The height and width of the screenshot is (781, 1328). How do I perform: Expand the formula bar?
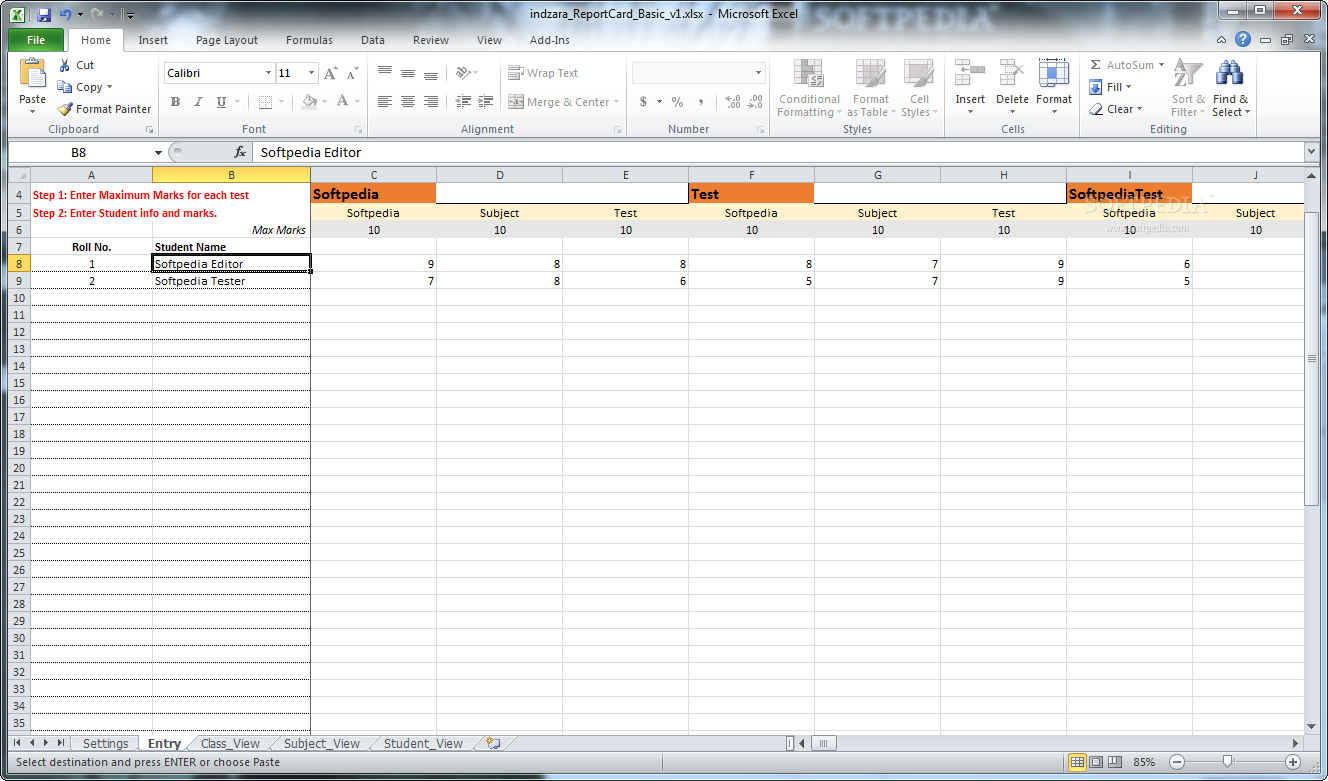pyautogui.click(x=1311, y=152)
